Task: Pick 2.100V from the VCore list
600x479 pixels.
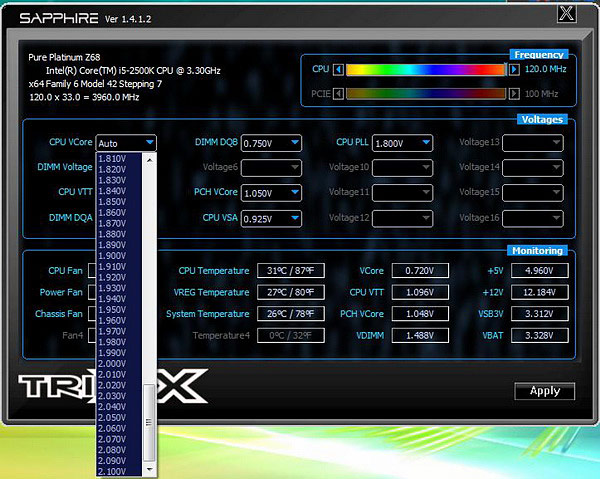Action: click(x=119, y=471)
